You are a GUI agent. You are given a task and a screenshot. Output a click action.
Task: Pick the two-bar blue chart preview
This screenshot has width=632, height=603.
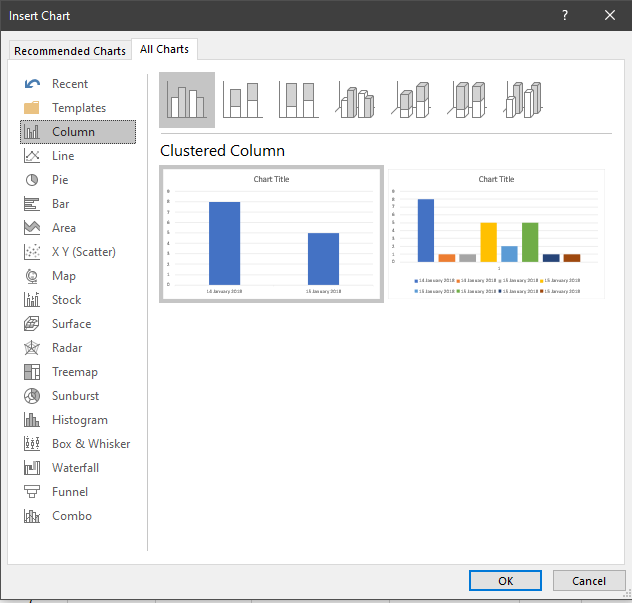(x=271, y=234)
